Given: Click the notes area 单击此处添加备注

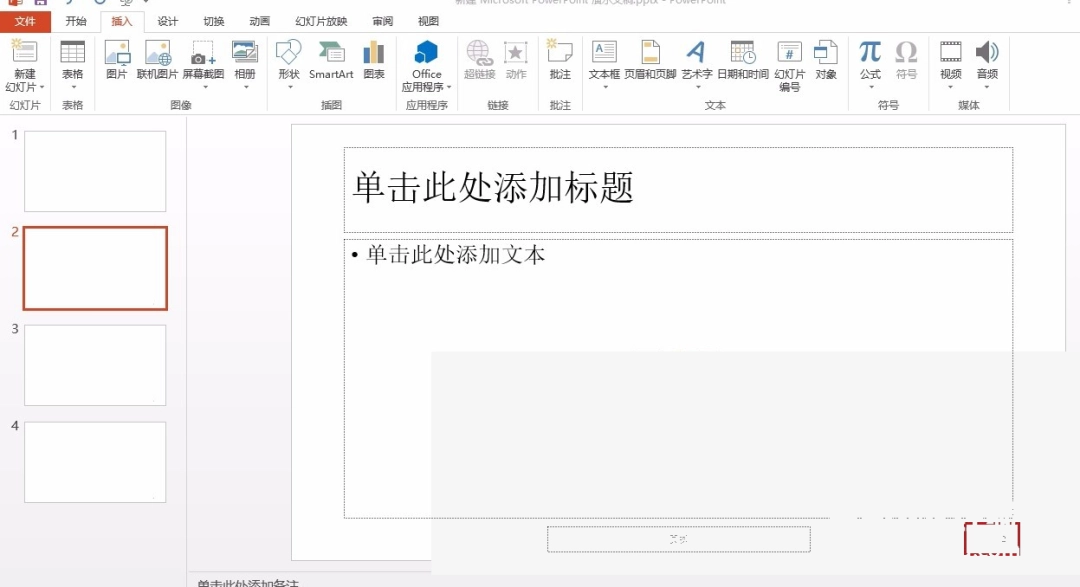Looking at the screenshot, I should point(248,583).
